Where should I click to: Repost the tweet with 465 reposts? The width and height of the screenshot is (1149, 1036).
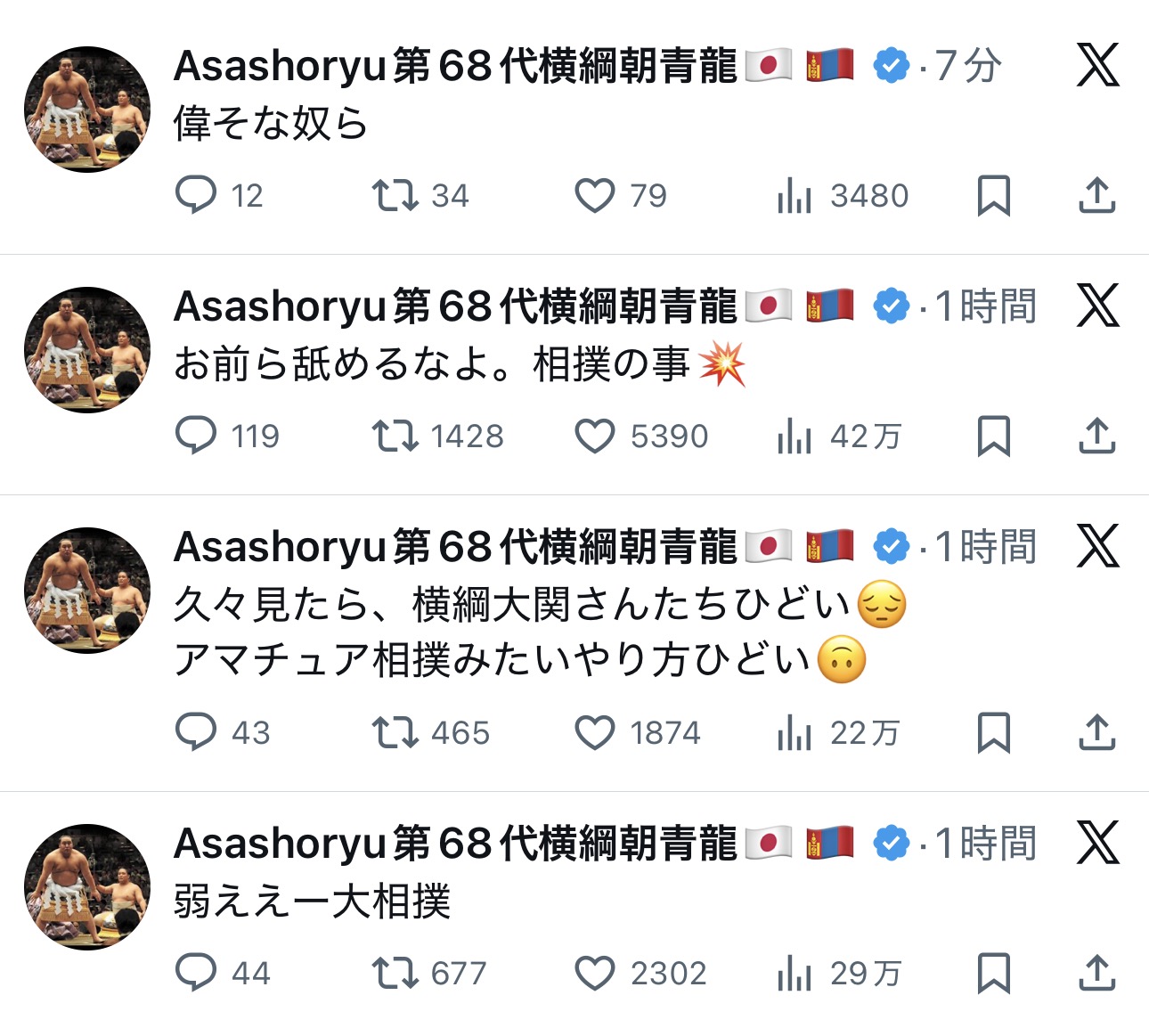tap(395, 732)
